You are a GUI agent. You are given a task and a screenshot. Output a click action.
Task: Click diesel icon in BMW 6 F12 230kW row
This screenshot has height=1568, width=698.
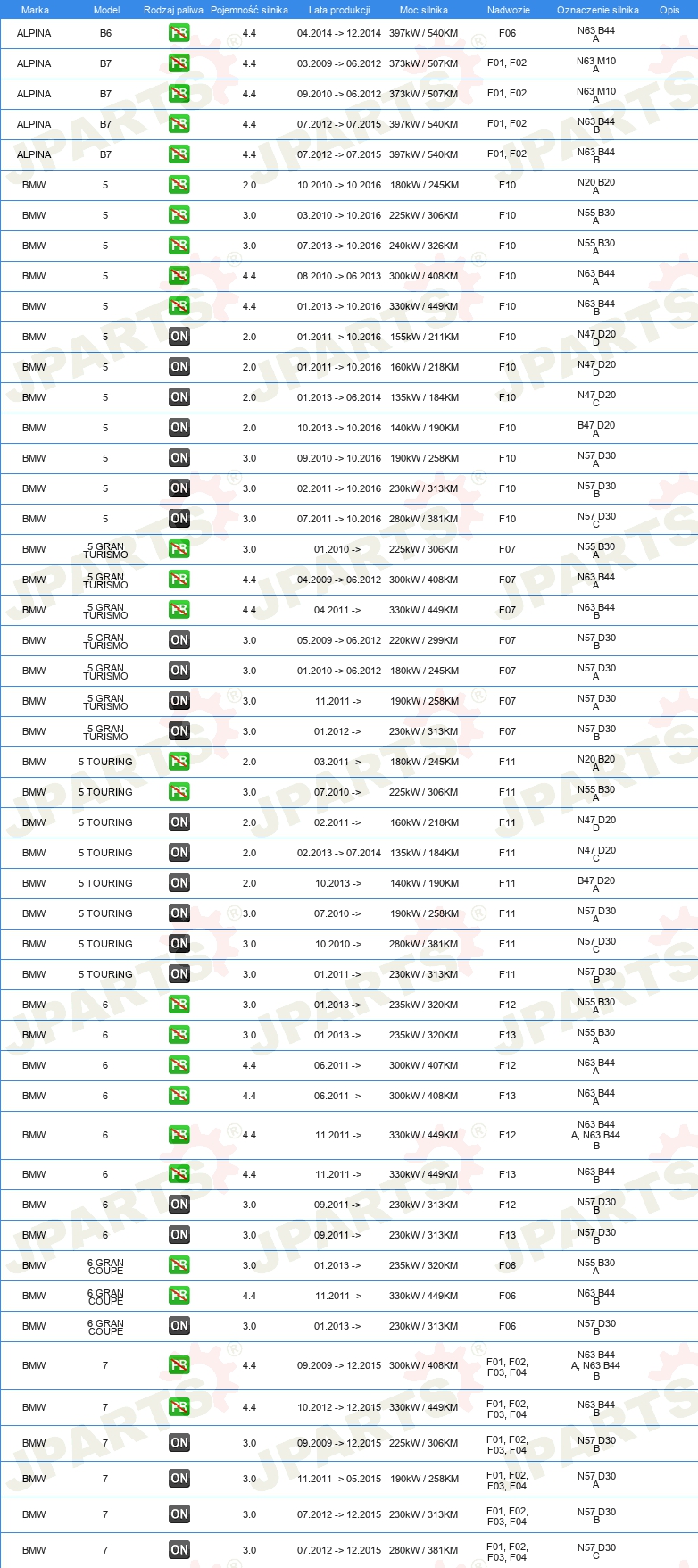tap(179, 1205)
